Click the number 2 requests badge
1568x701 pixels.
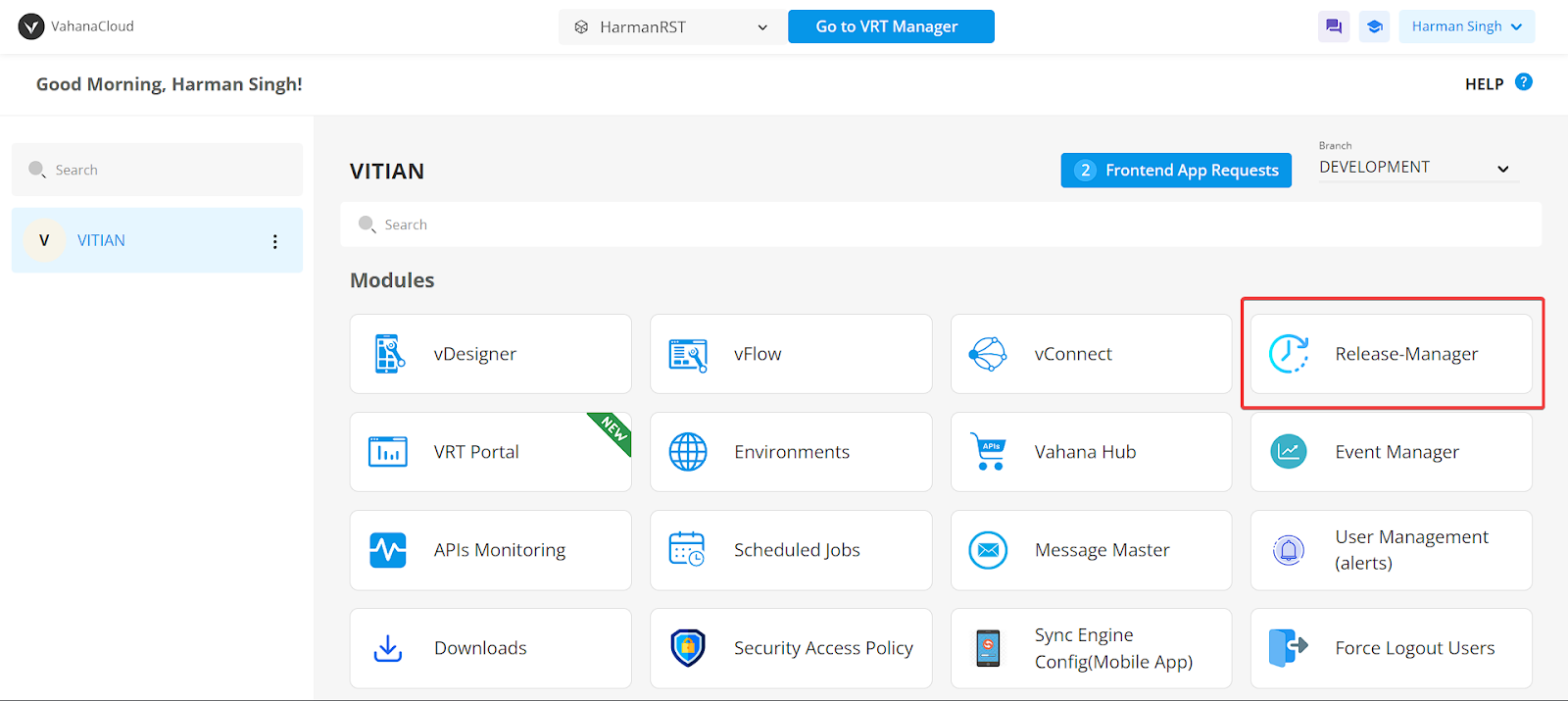1085,171
